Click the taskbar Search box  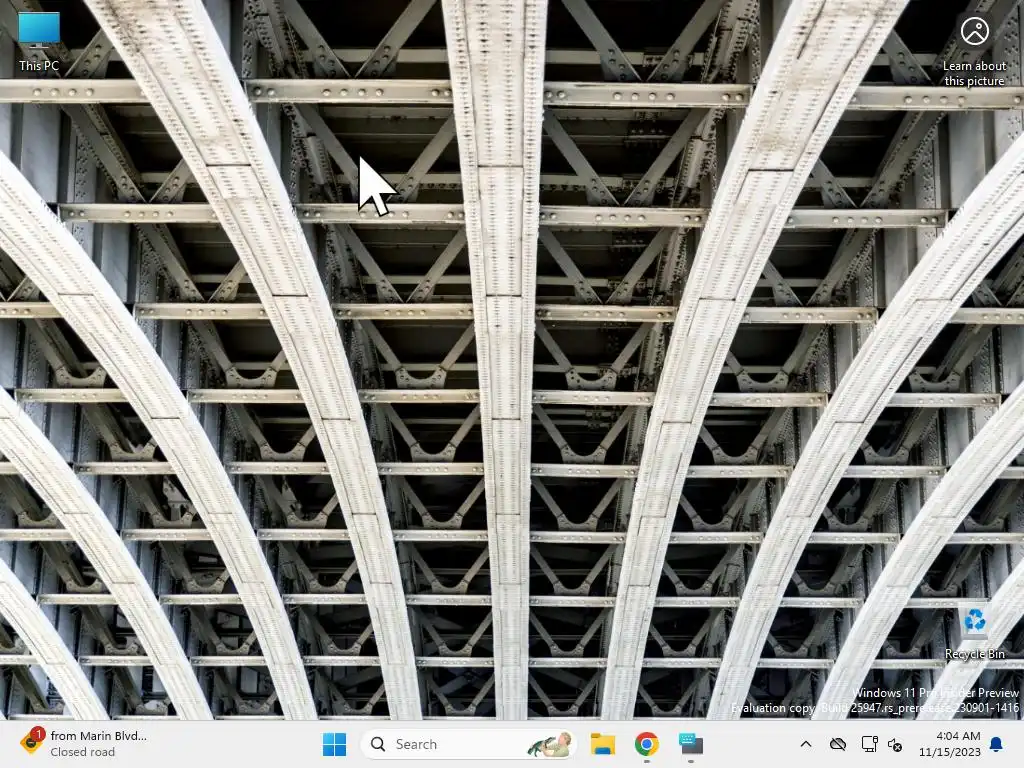tap(468, 744)
